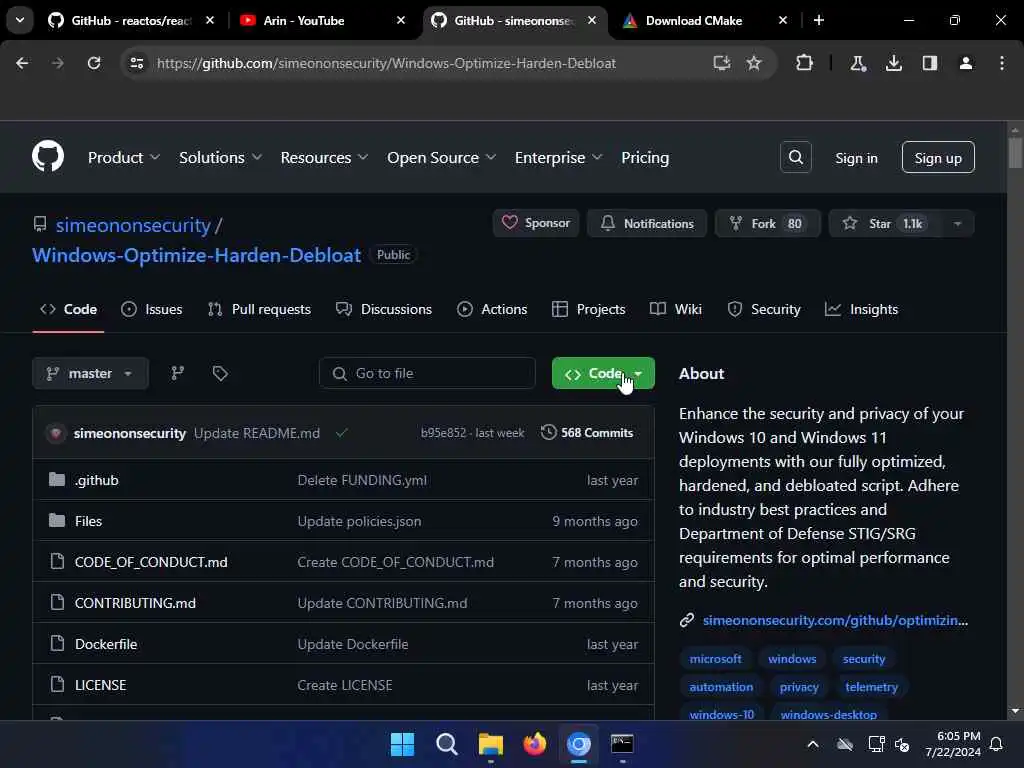Screen dimensions: 1024x768
Task: Open tab search chevron in browser
Action: 20,20
